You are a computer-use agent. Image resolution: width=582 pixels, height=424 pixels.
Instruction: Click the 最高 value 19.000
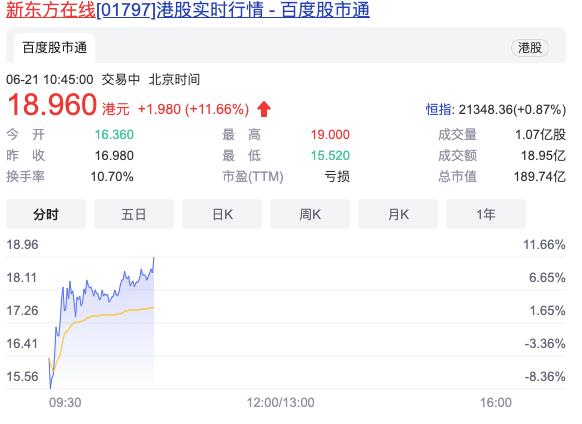[x=330, y=134]
